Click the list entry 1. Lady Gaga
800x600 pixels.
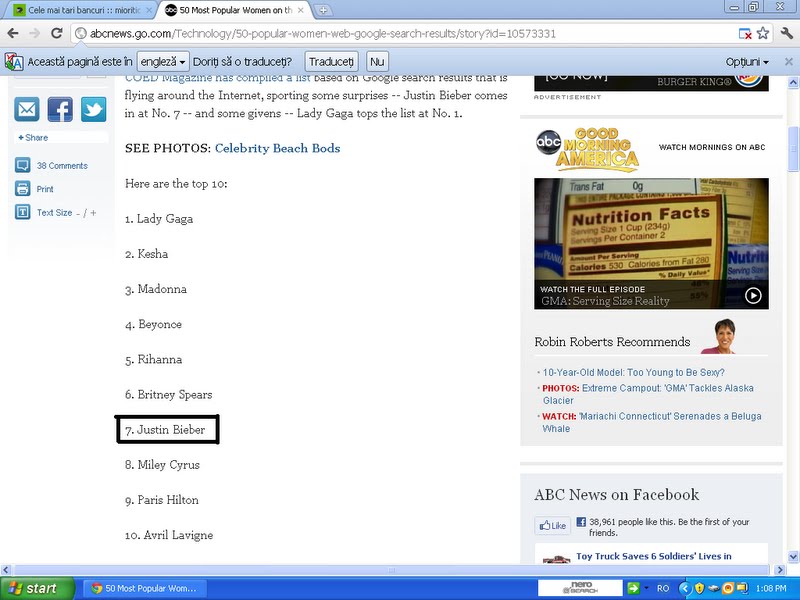[159, 219]
